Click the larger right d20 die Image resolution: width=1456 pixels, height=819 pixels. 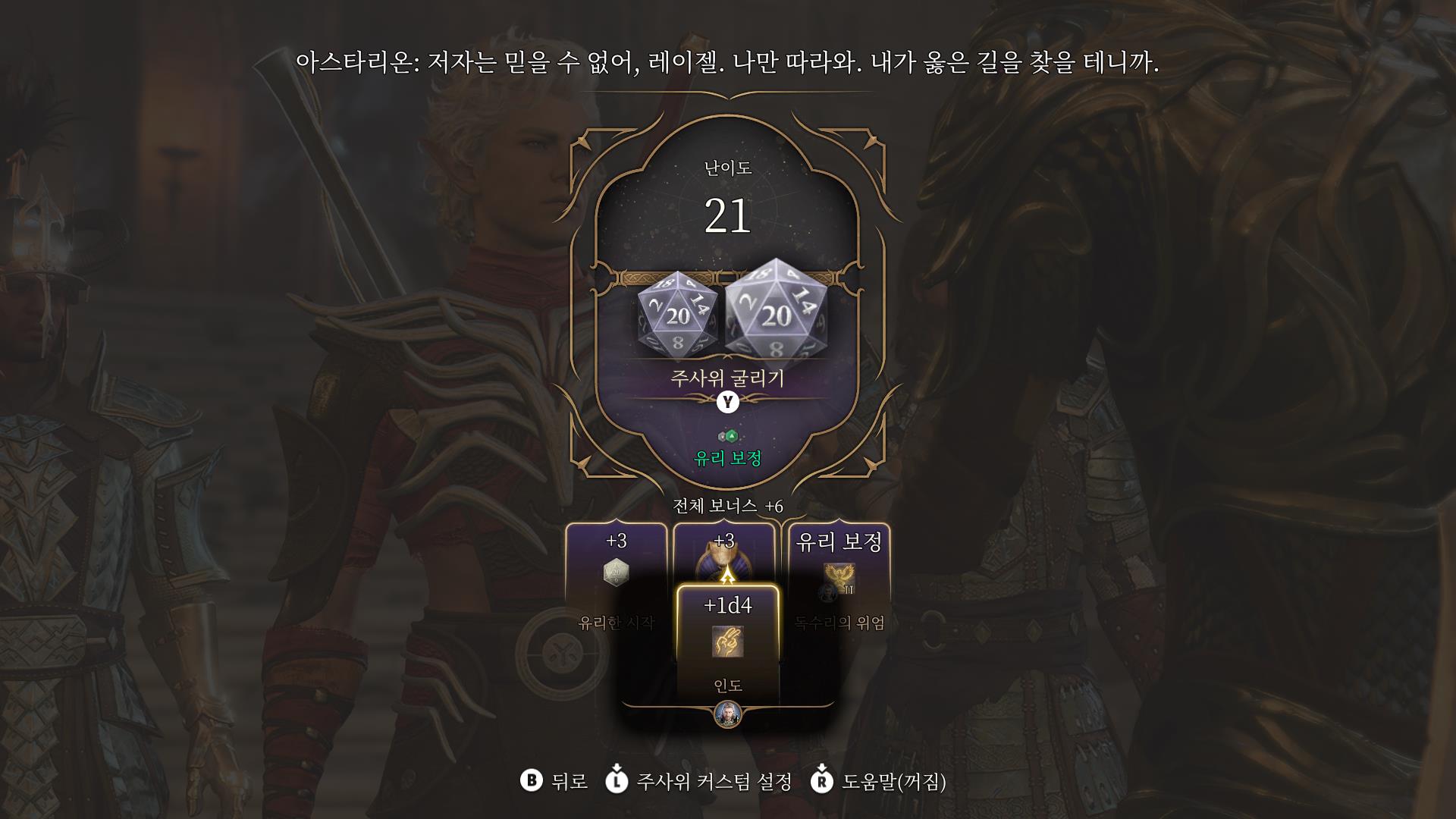pos(776,308)
